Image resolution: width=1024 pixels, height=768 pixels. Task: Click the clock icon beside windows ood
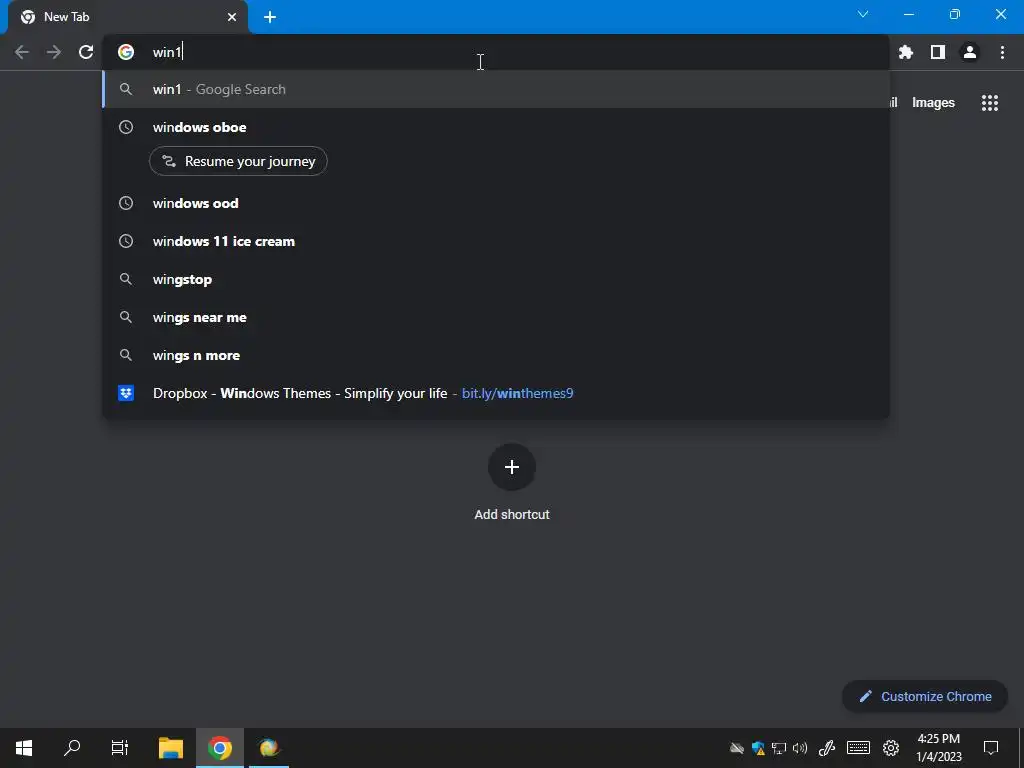click(126, 203)
